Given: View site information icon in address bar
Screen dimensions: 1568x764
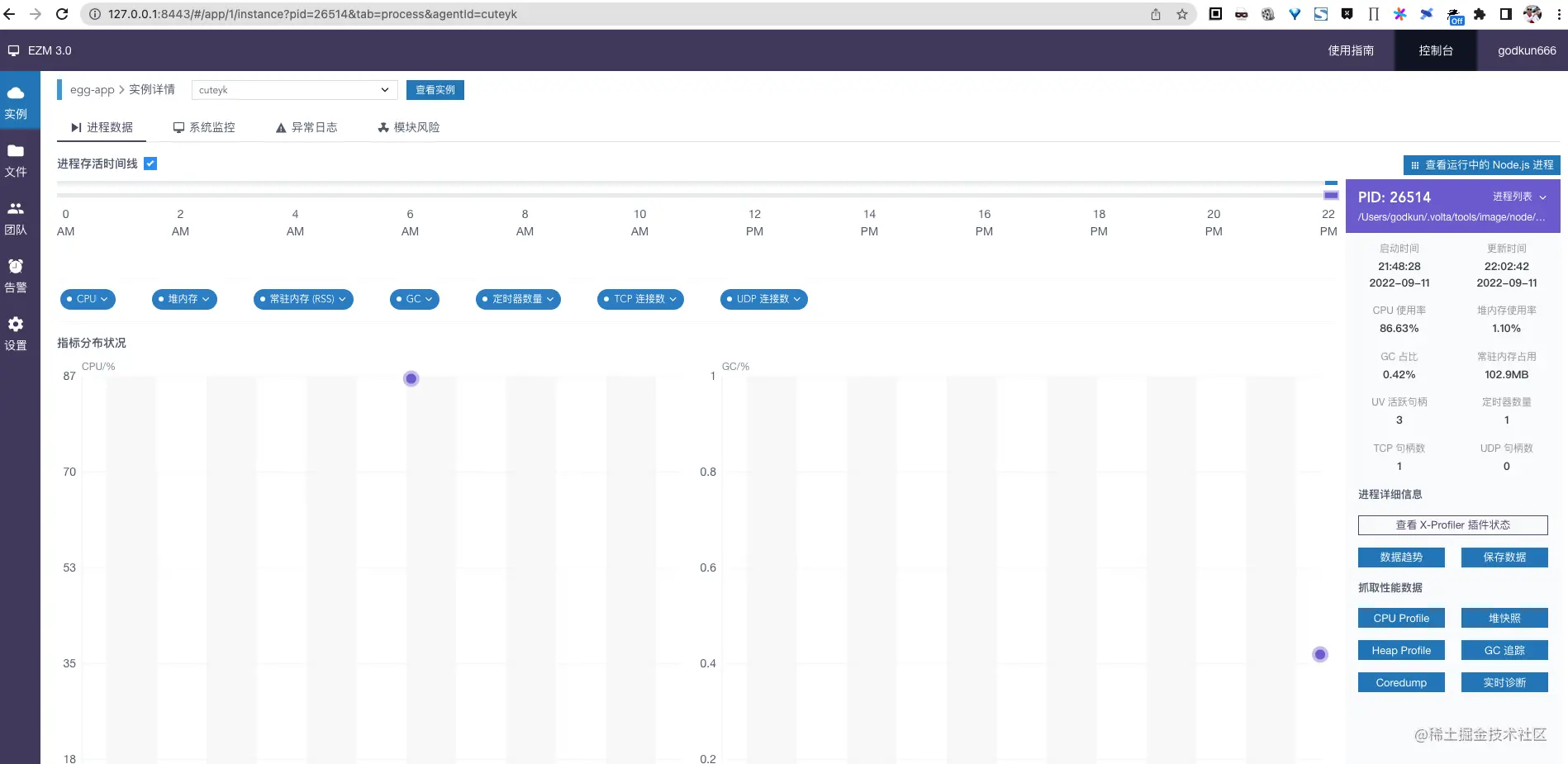Looking at the screenshot, I should pyautogui.click(x=94, y=14).
